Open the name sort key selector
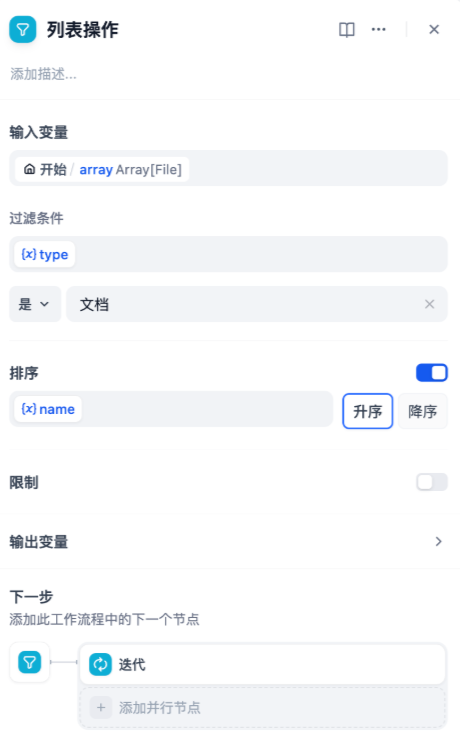Image resolution: width=460 pixels, height=746 pixels. click(x=171, y=409)
